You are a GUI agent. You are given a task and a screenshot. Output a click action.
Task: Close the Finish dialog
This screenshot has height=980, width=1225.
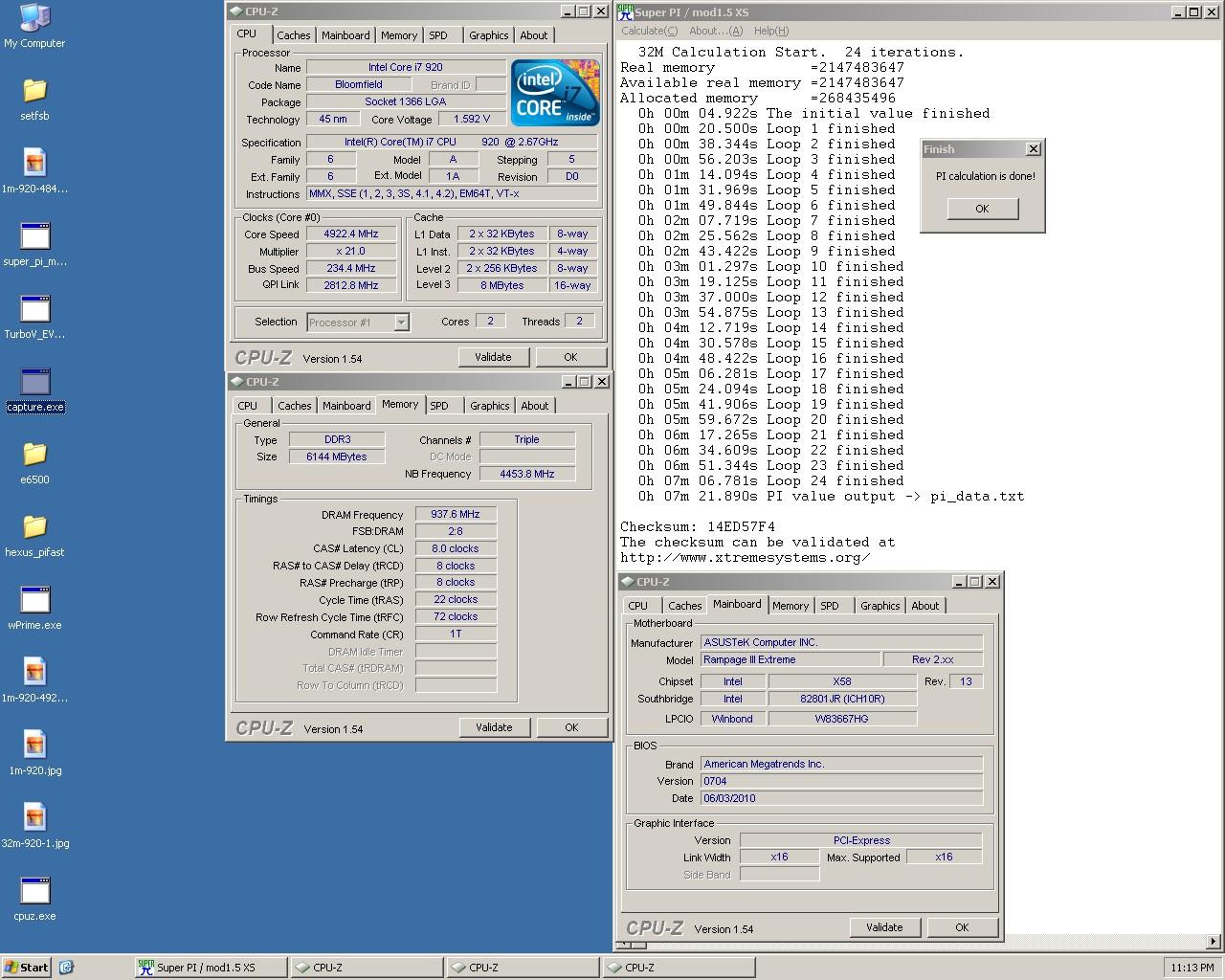point(1033,149)
